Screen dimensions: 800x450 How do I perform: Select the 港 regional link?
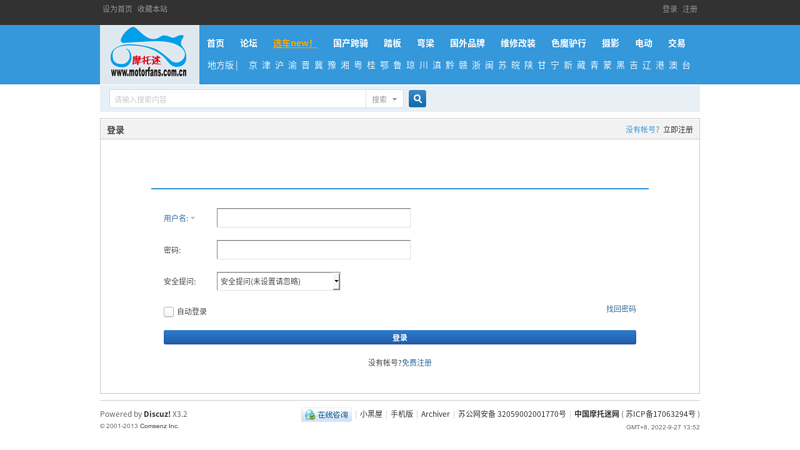660,65
